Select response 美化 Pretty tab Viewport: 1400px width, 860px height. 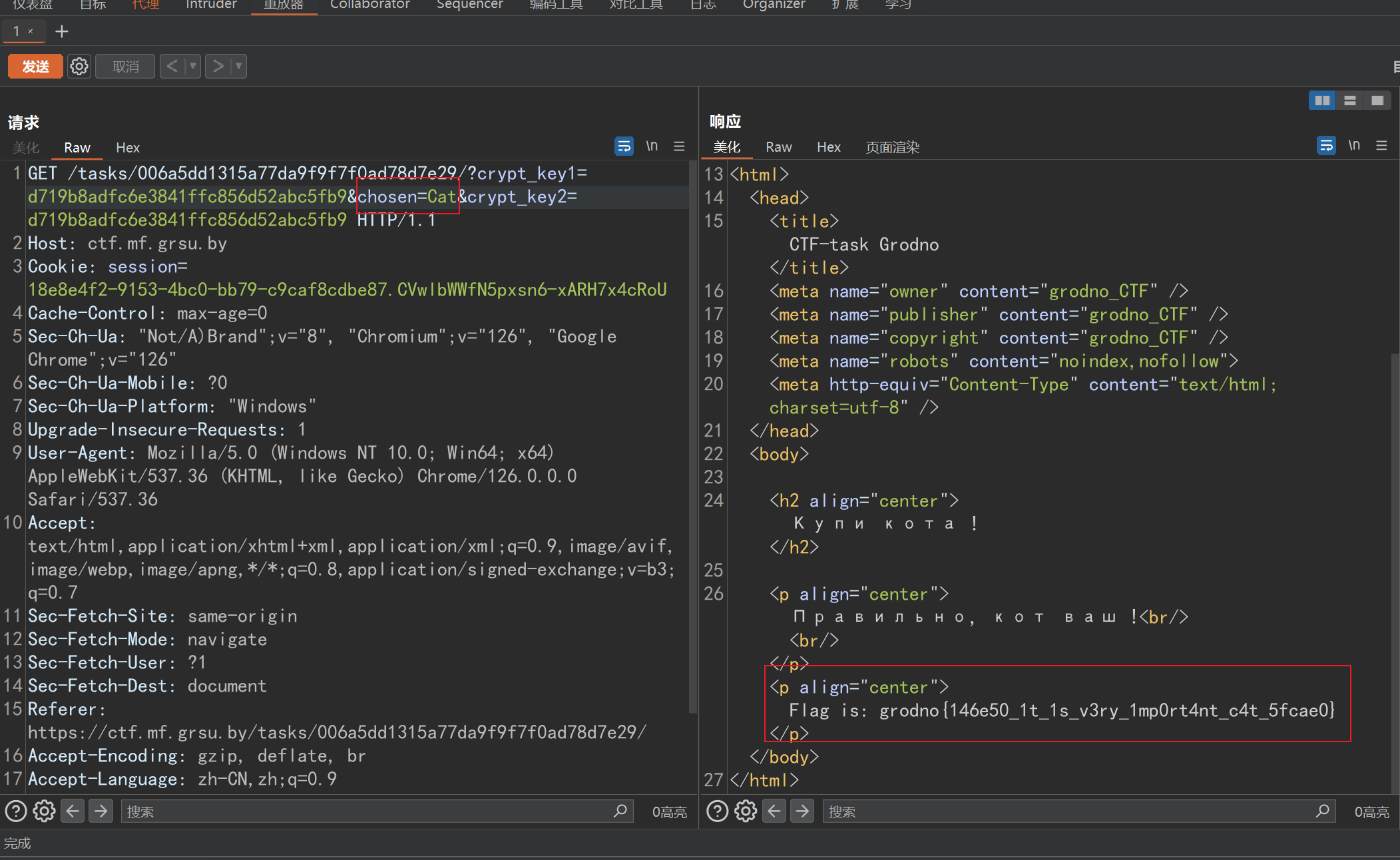tap(726, 147)
